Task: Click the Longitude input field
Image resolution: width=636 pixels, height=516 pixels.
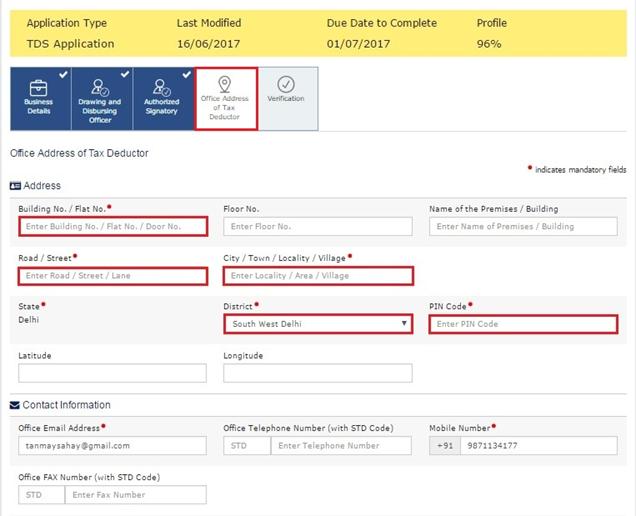Action: coord(318,373)
